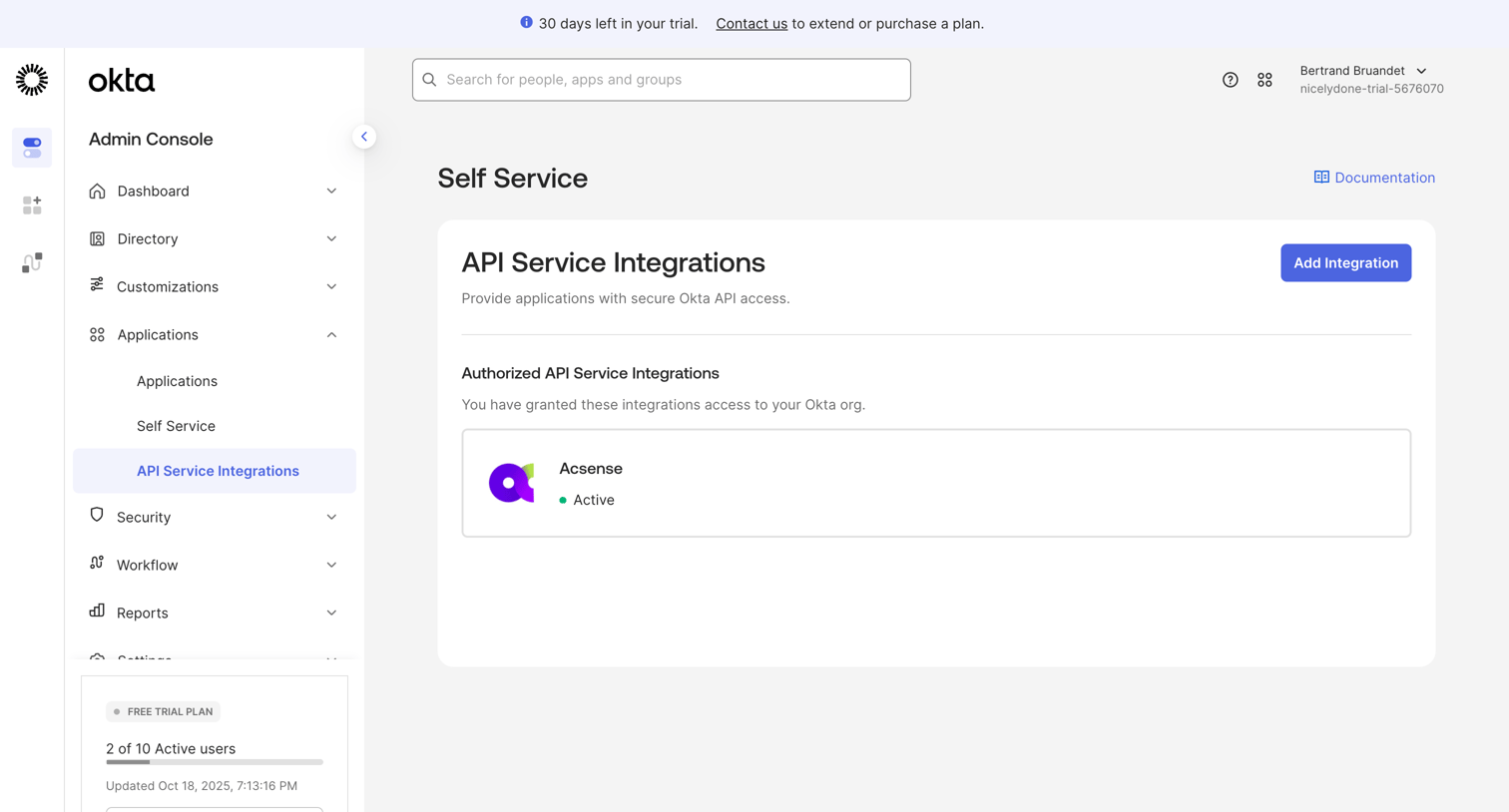The width and height of the screenshot is (1509, 812).
Task: Focus the search people, apps and groups field
Action: [x=662, y=80]
